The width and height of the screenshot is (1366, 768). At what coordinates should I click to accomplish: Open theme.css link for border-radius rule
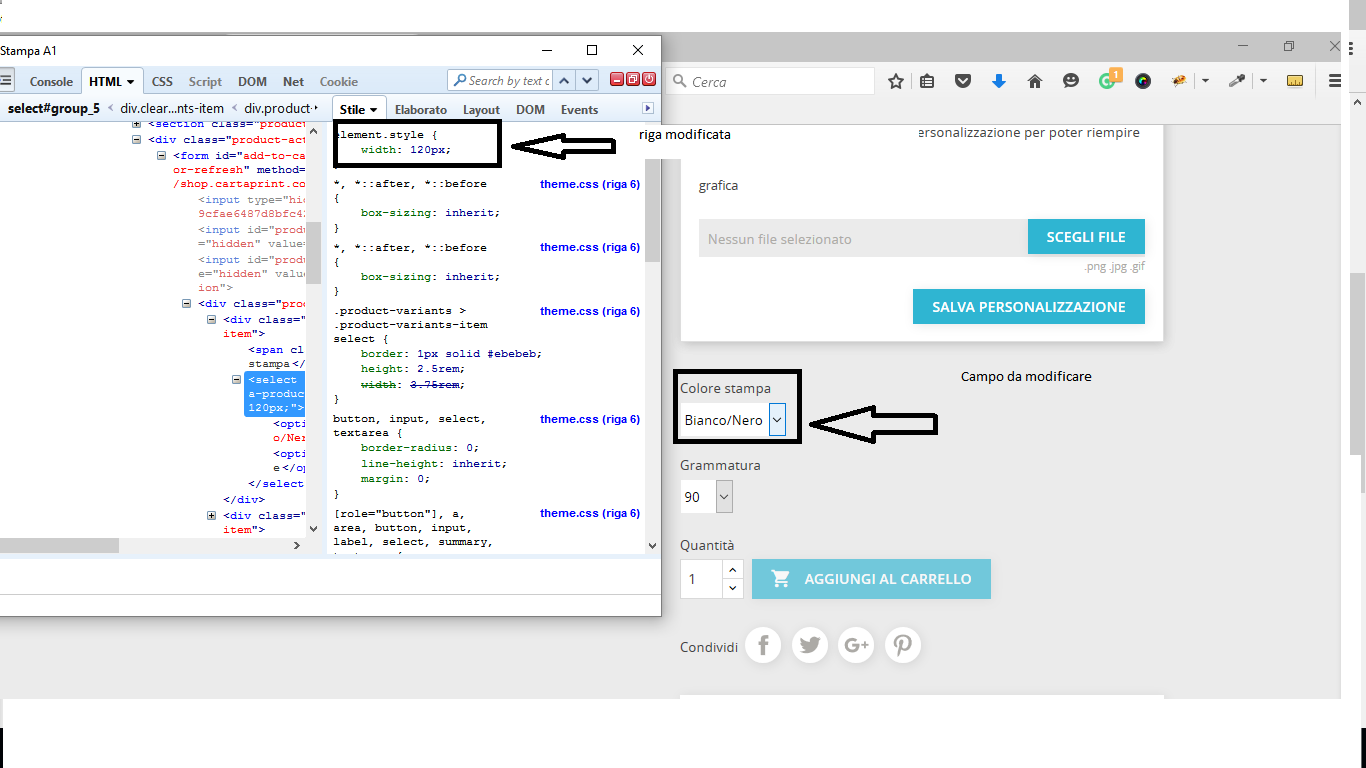(x=590, y=419)
